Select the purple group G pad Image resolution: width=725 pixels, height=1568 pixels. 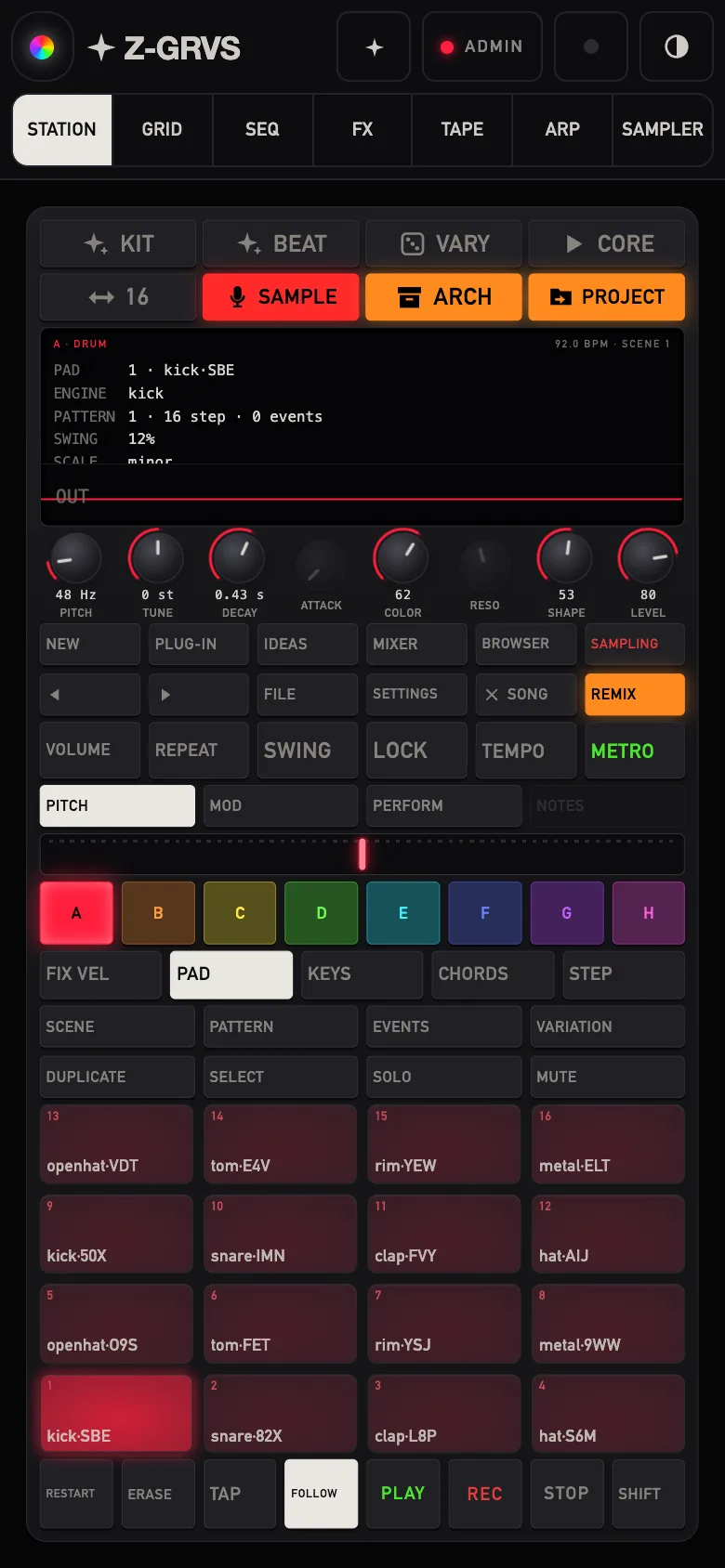coord(567,913)
